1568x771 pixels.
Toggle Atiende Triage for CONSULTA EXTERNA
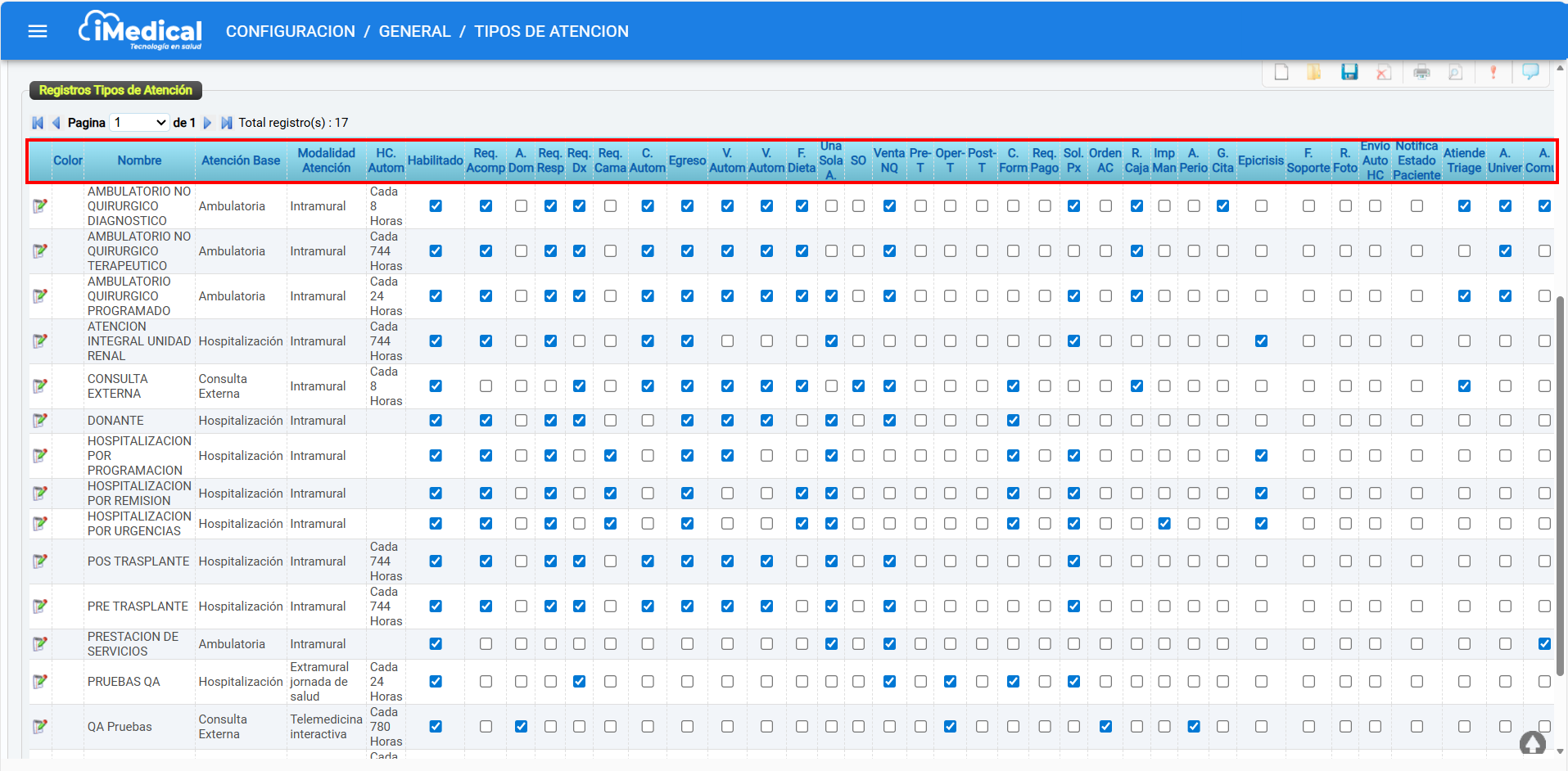tap(1464, 386)
